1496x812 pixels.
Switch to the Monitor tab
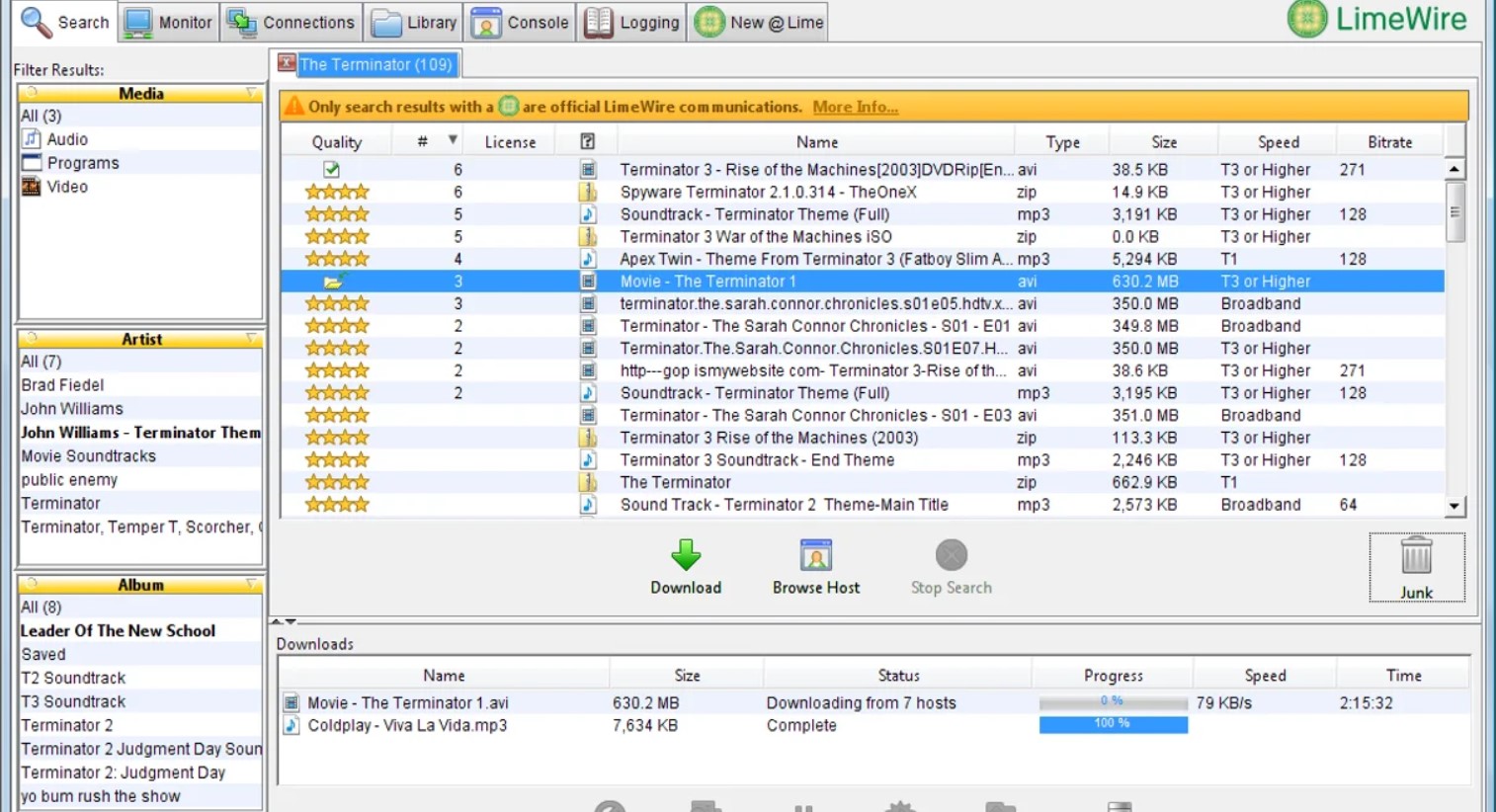point(169,22)
